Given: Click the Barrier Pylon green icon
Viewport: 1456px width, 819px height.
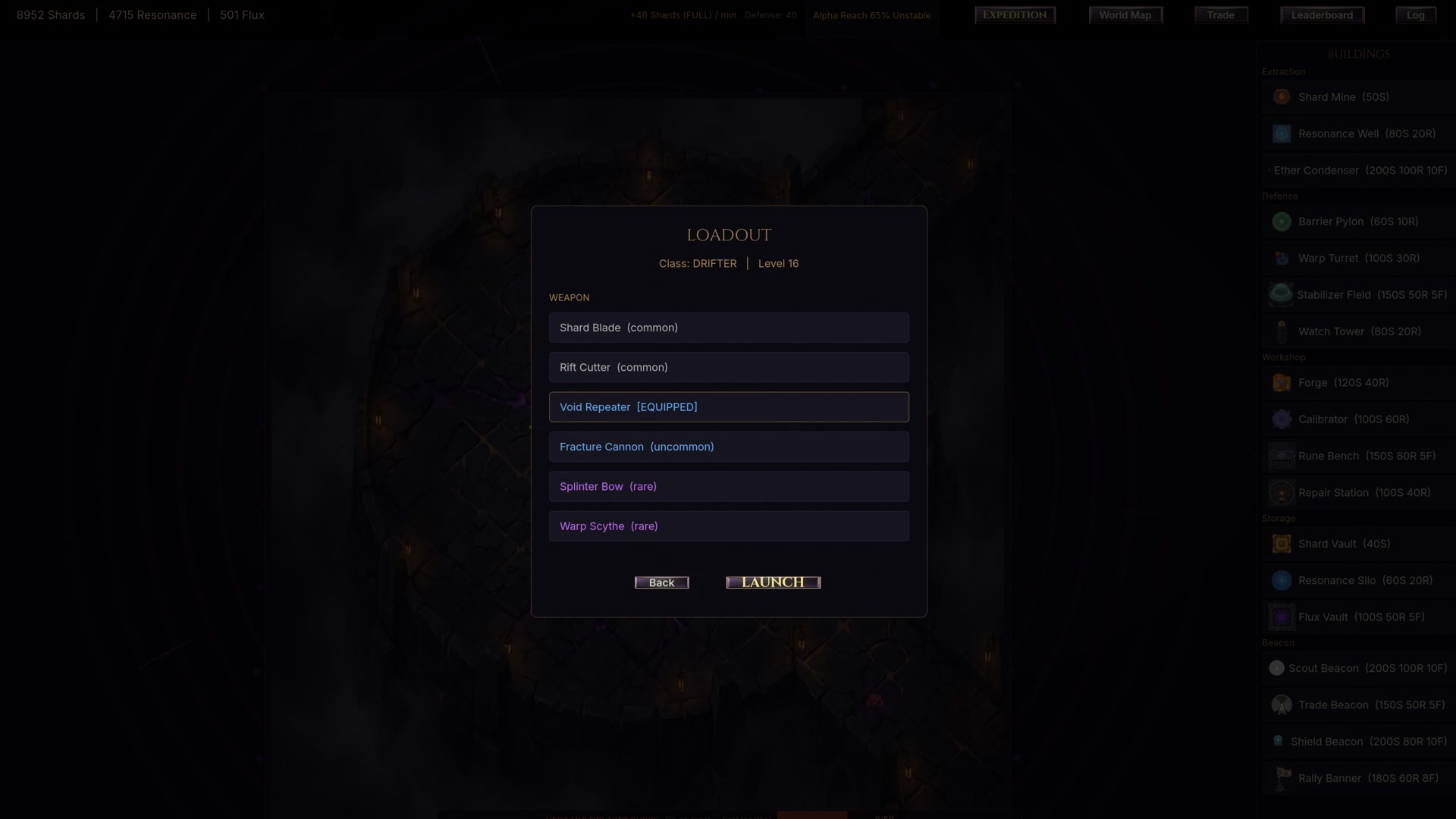Looking at the screenshot, I should pos(1282,221).
